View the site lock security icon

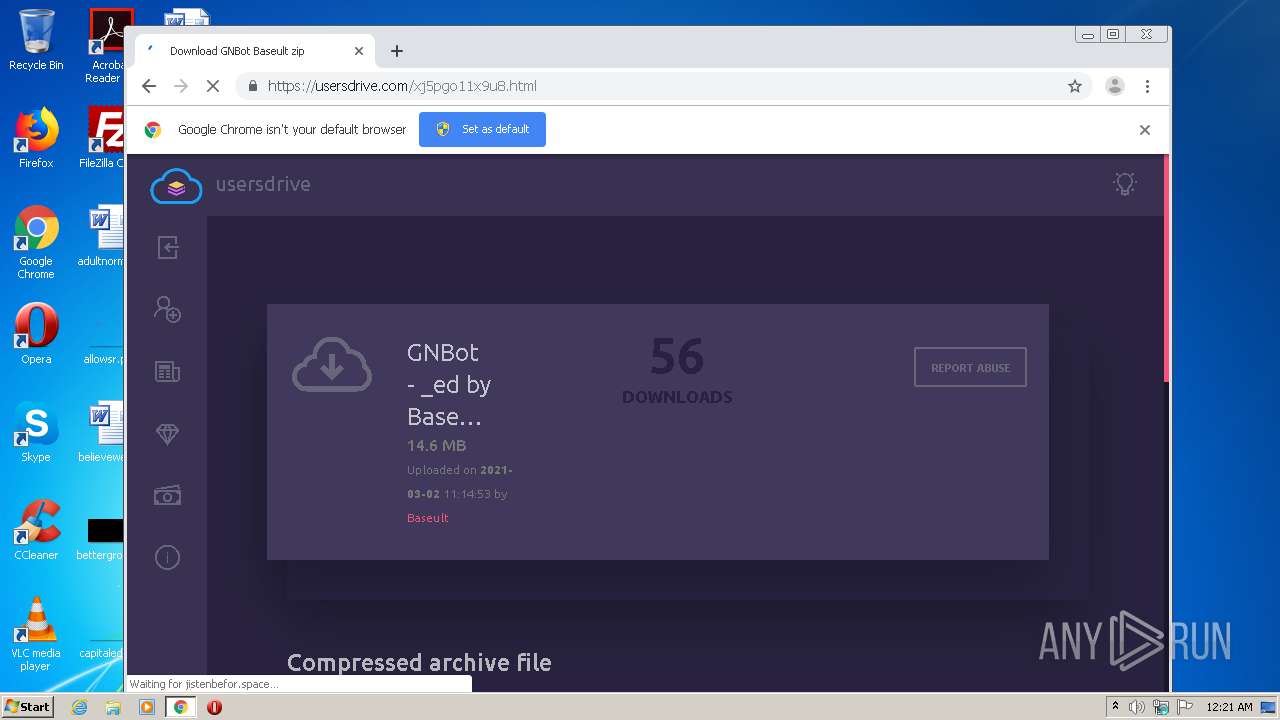pos(251,86)
